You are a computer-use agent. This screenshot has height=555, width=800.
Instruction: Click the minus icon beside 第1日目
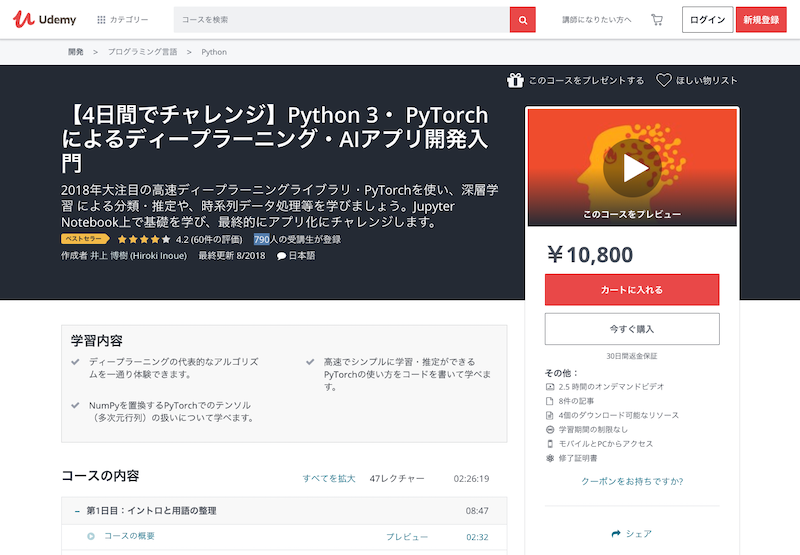[x=77, y=511]
